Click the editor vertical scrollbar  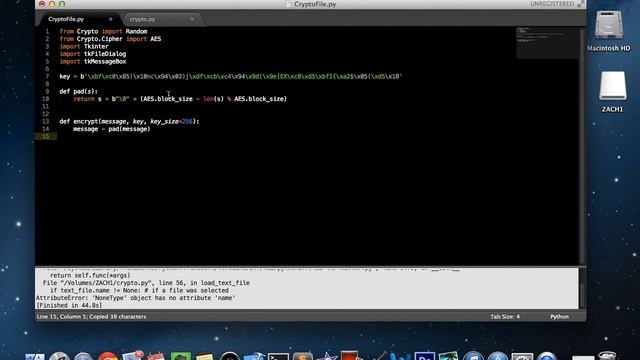click(582, 146)
